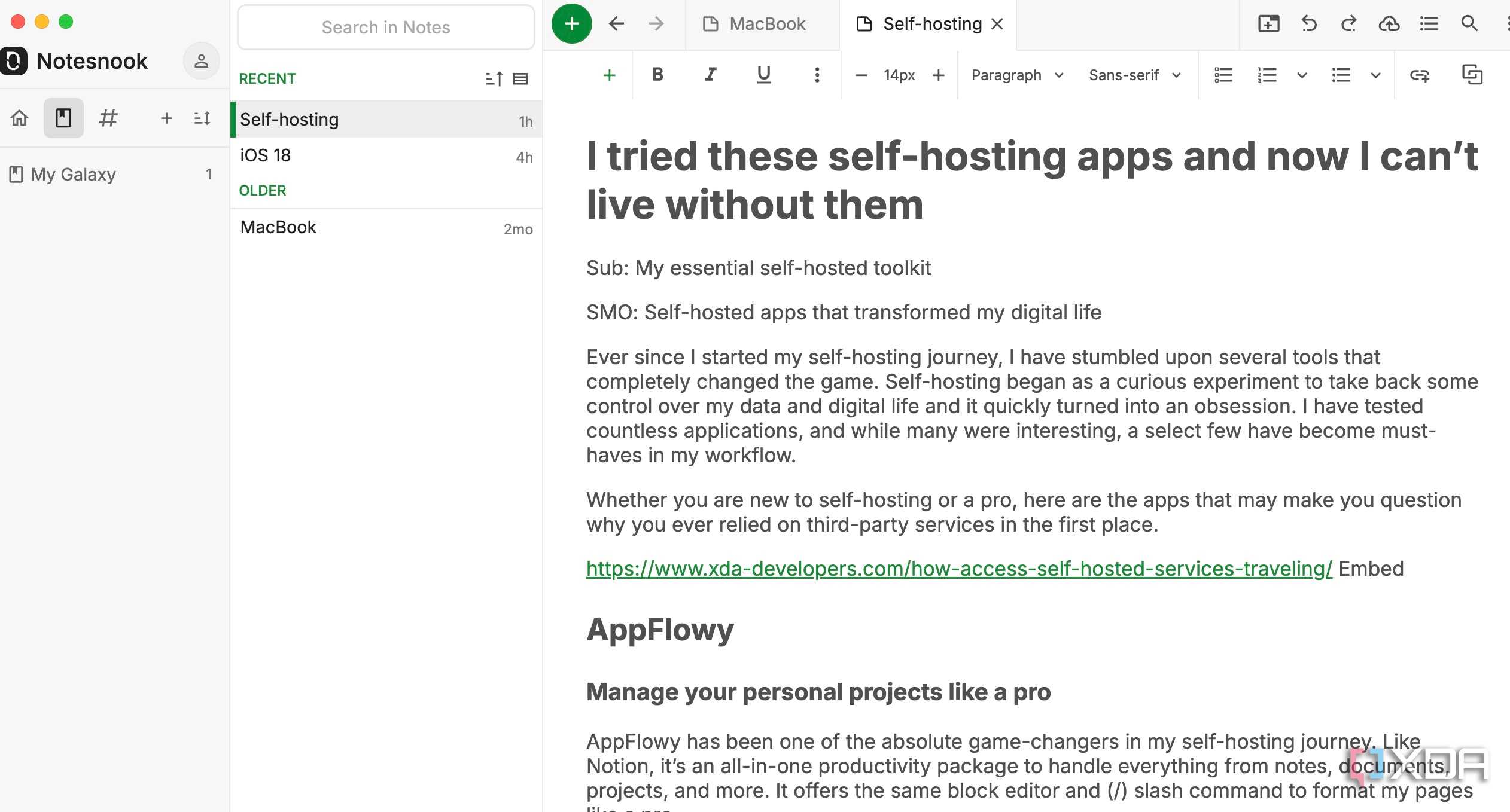Open the MacBook note in the list
The width and height of the screenshot is (1510, 812).
click(386, 227)
